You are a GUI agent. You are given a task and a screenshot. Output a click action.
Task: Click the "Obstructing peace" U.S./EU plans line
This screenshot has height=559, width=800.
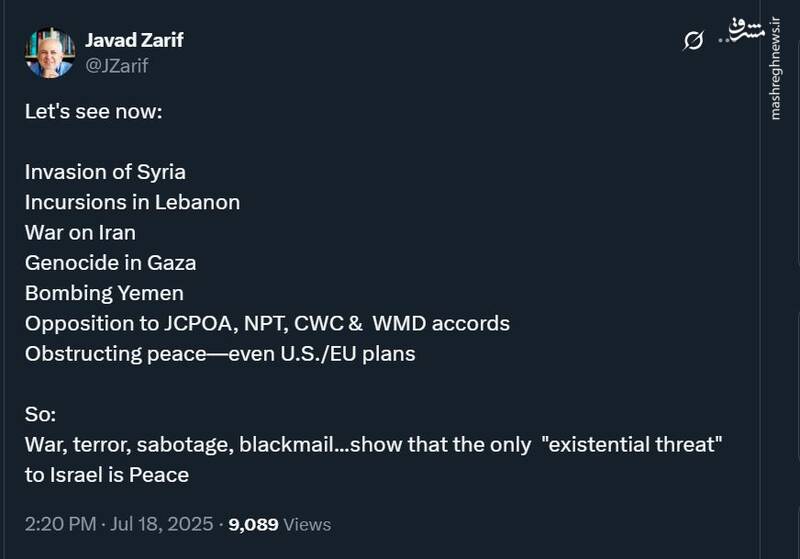pos(220,354)
